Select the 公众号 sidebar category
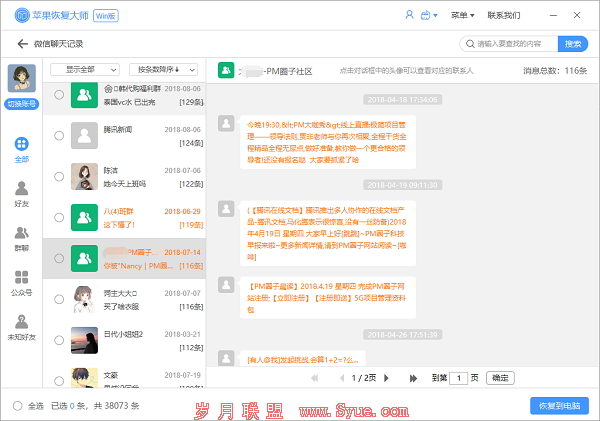The height and width of the screenshot is (421, 600). [21, 283]
